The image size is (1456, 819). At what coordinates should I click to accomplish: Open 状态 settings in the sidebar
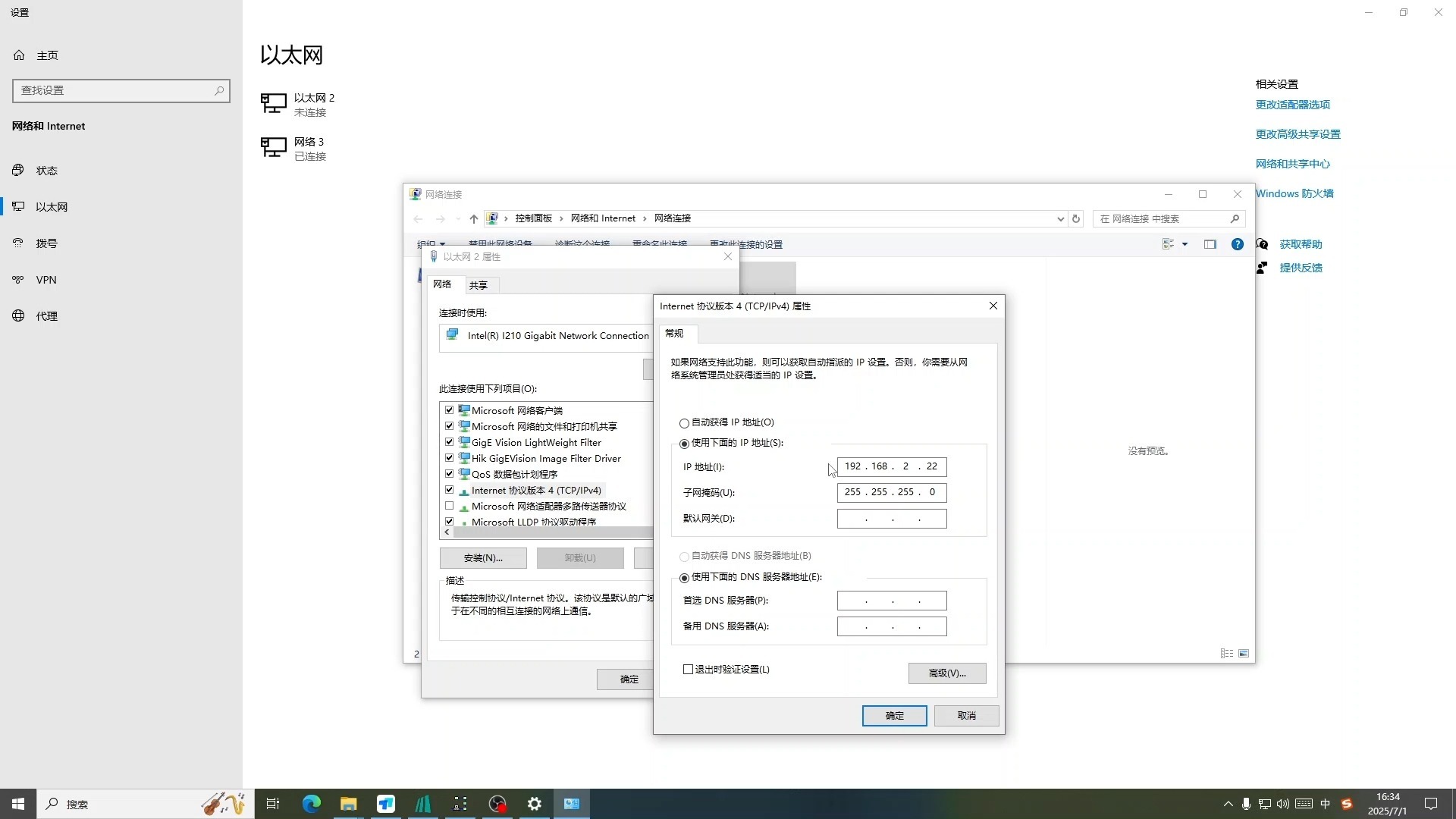(x=47, y=170)
